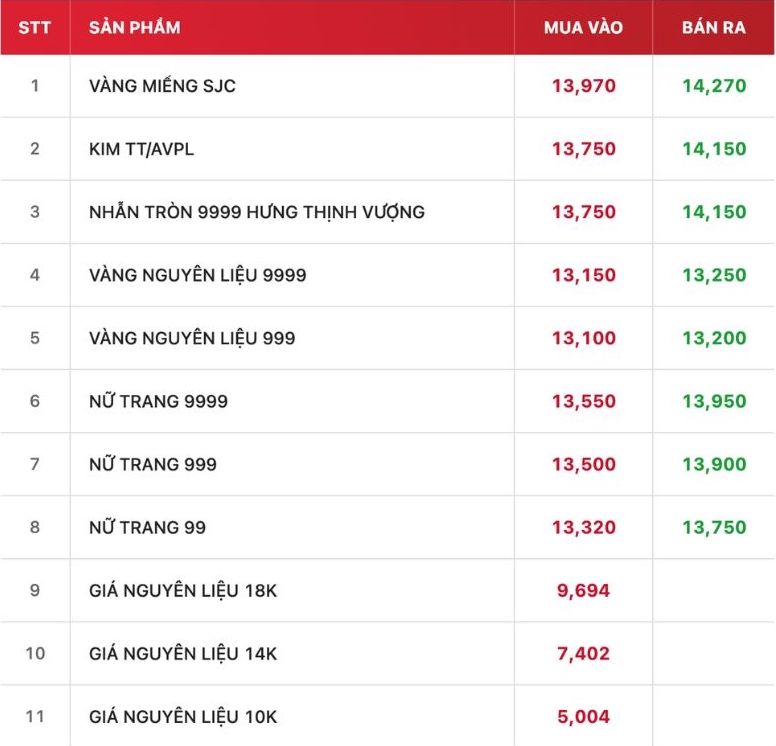Image resolution: width=776 pixels, height=746 pixels.
Task: Select NỮ TRANG 9999 product name
Action: (x=158, y=401)
